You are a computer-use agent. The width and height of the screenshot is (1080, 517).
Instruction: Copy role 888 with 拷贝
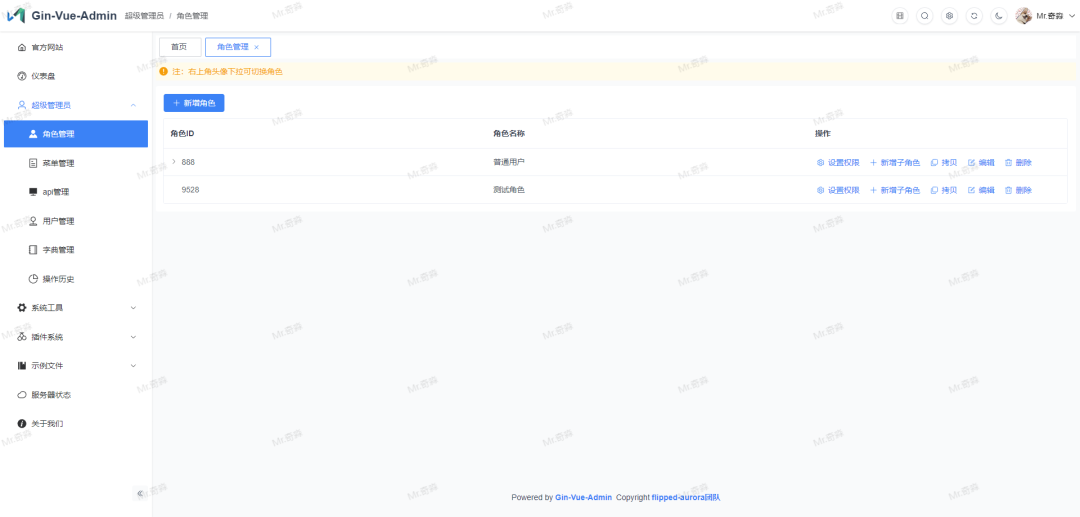(x=944, y=162)
